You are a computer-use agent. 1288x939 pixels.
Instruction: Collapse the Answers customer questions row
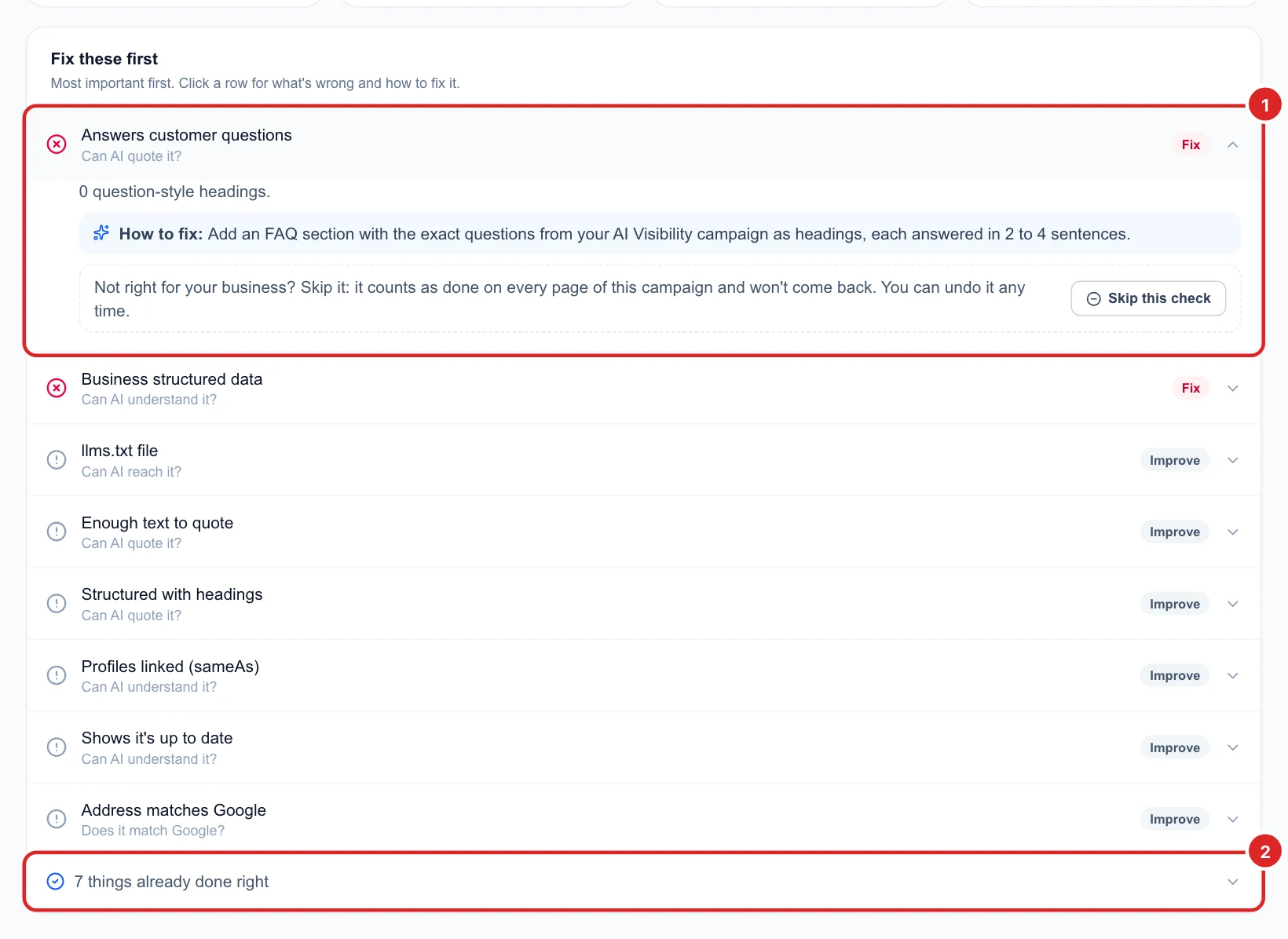[x=1233, y=144]
